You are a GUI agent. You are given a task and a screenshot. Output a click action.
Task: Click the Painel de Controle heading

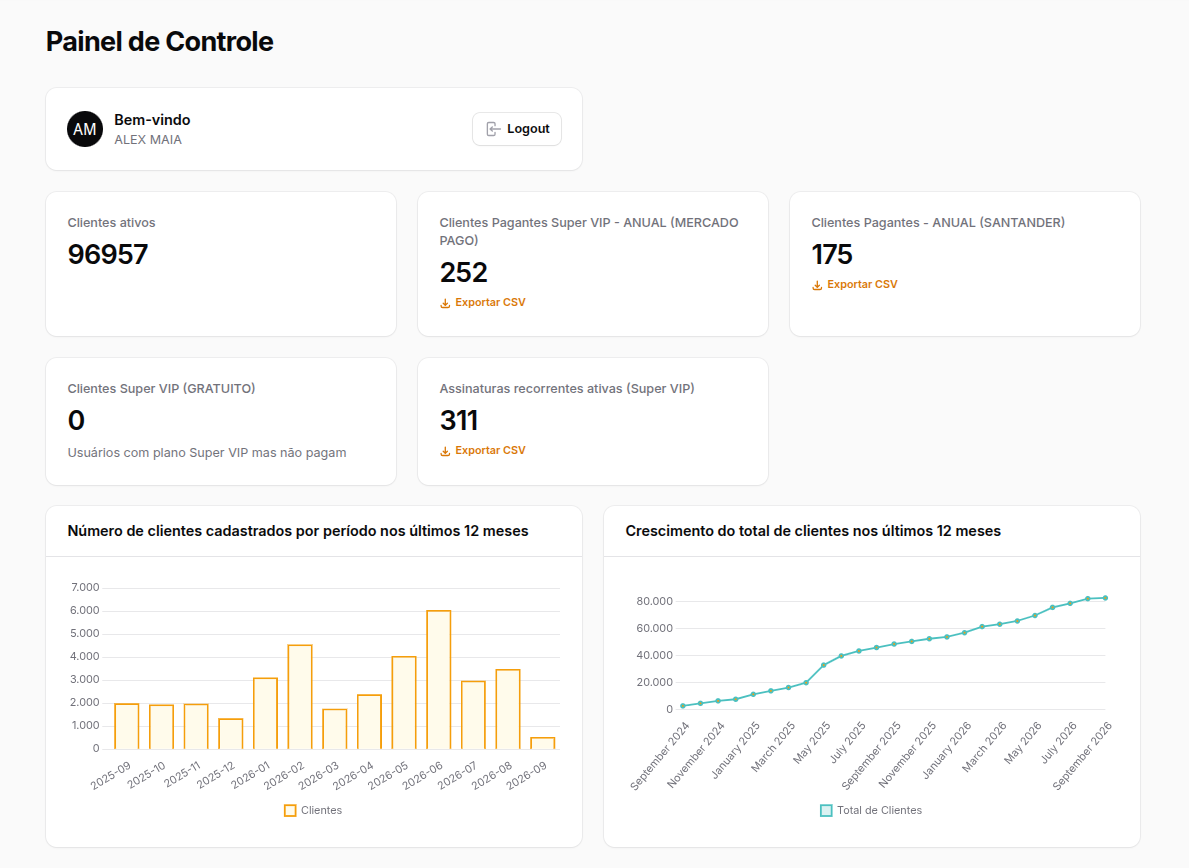159,42
